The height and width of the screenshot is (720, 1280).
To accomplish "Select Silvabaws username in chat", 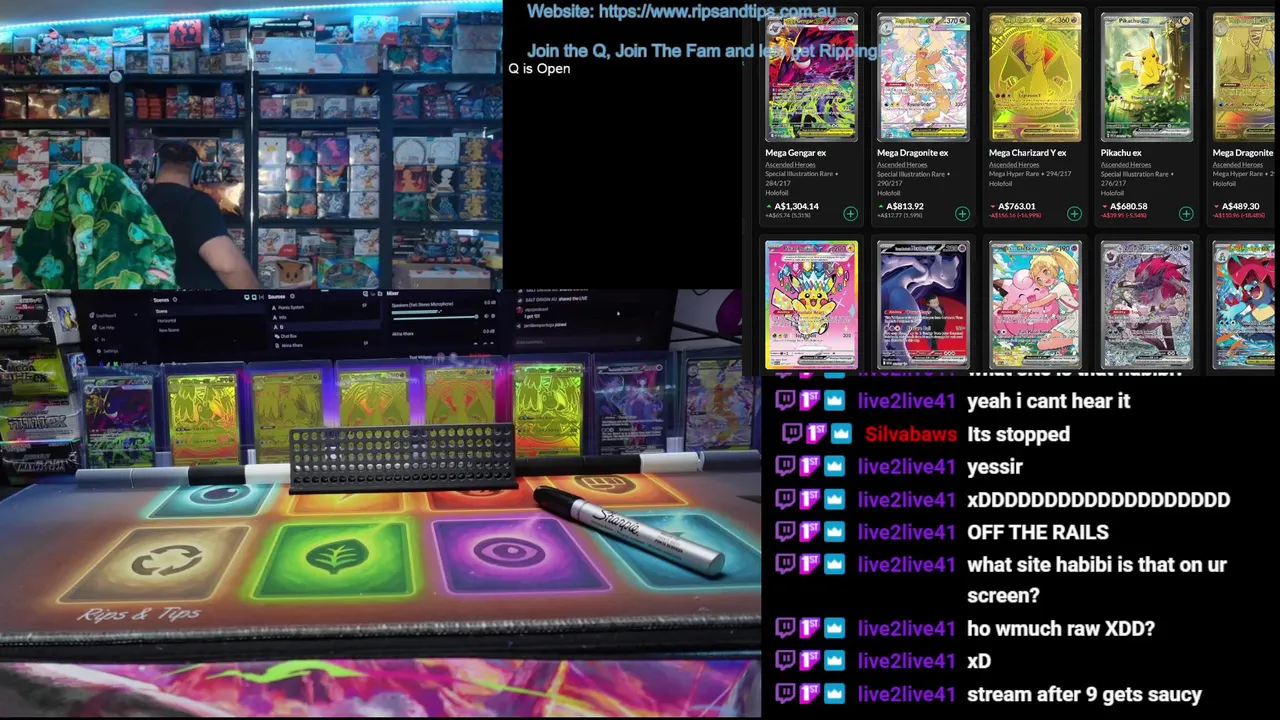I will (910, 434).
